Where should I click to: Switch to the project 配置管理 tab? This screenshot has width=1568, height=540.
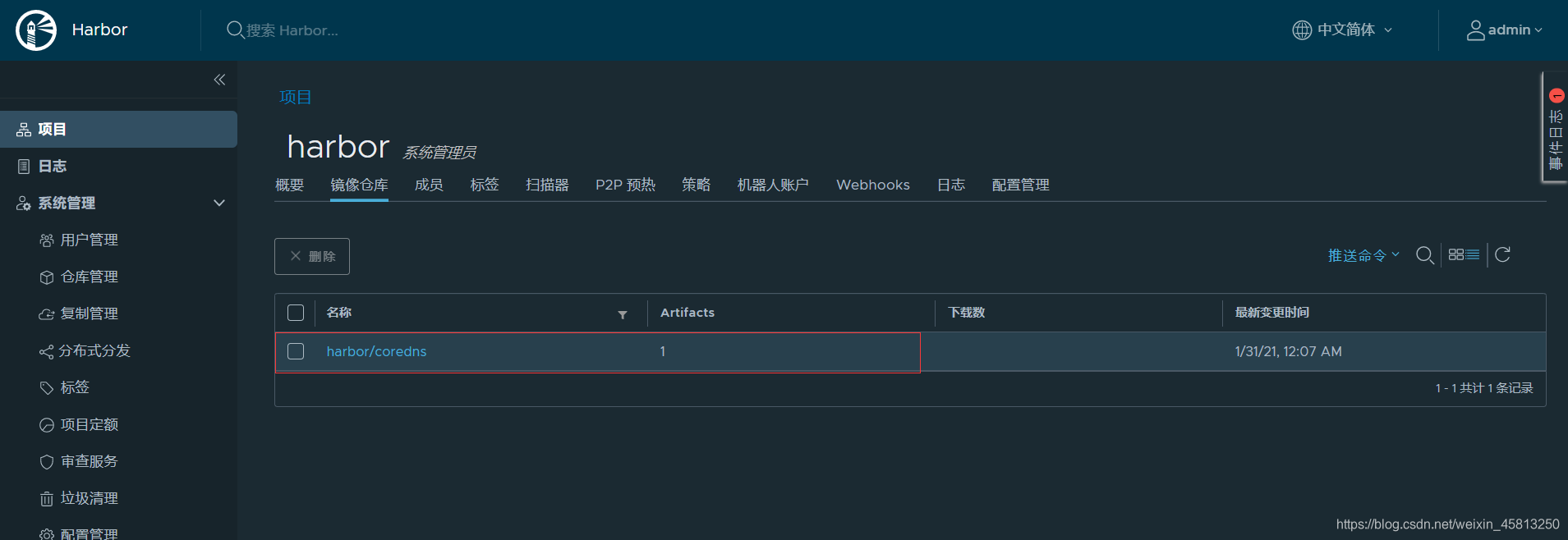pos(1020,185)
